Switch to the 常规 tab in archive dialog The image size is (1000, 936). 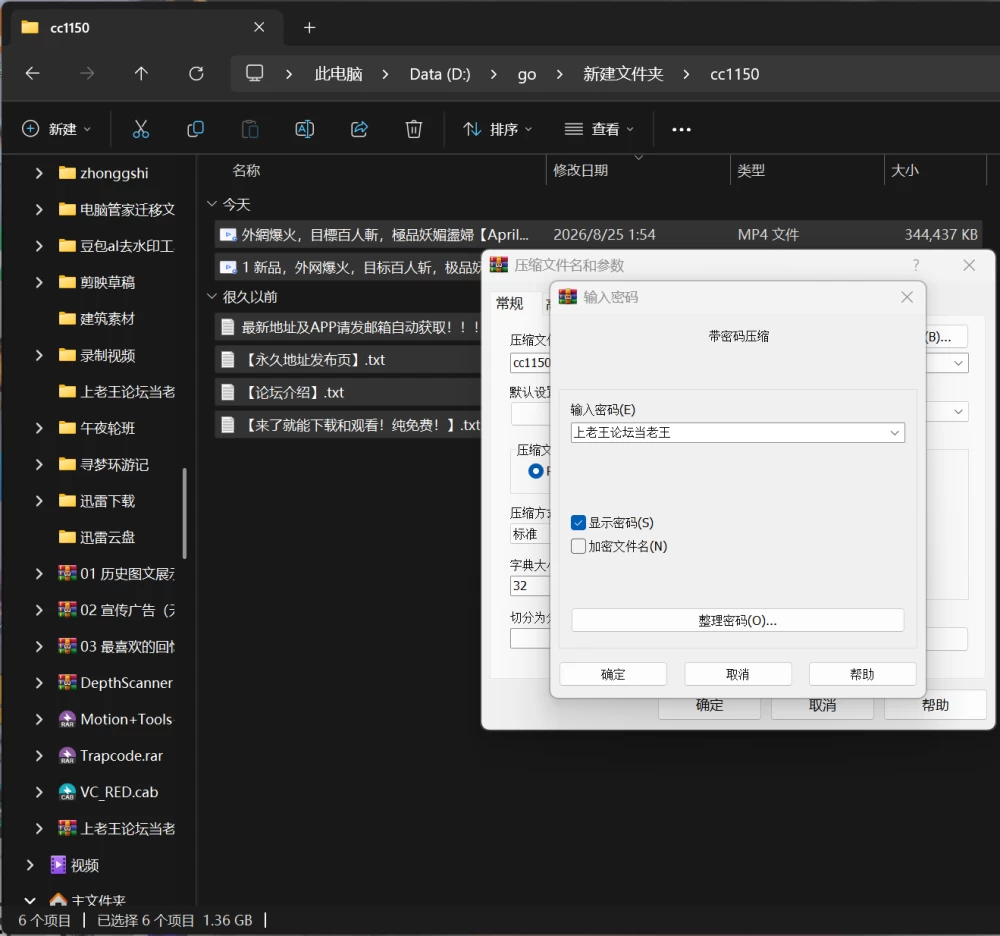pyautogui.click(x=510, y=303)
